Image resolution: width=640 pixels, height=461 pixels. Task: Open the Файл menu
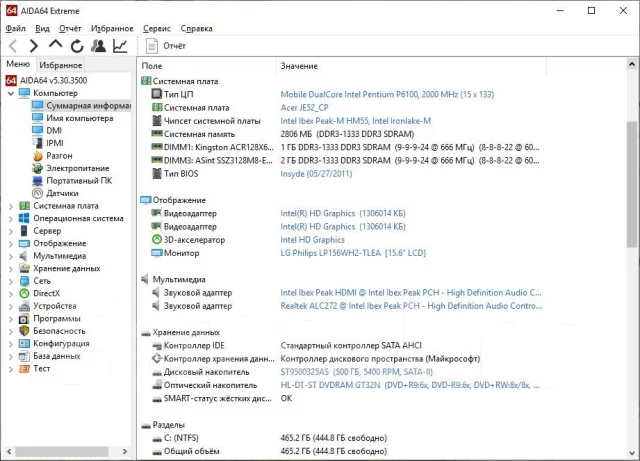coord(16,28)
